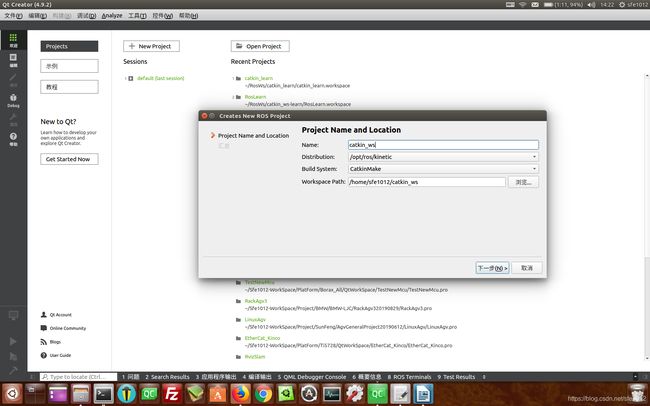This screenshot has width=650, height=406.
Task: Click the 取消 (Cancel) button in the dialog
Action: [527, 268]
